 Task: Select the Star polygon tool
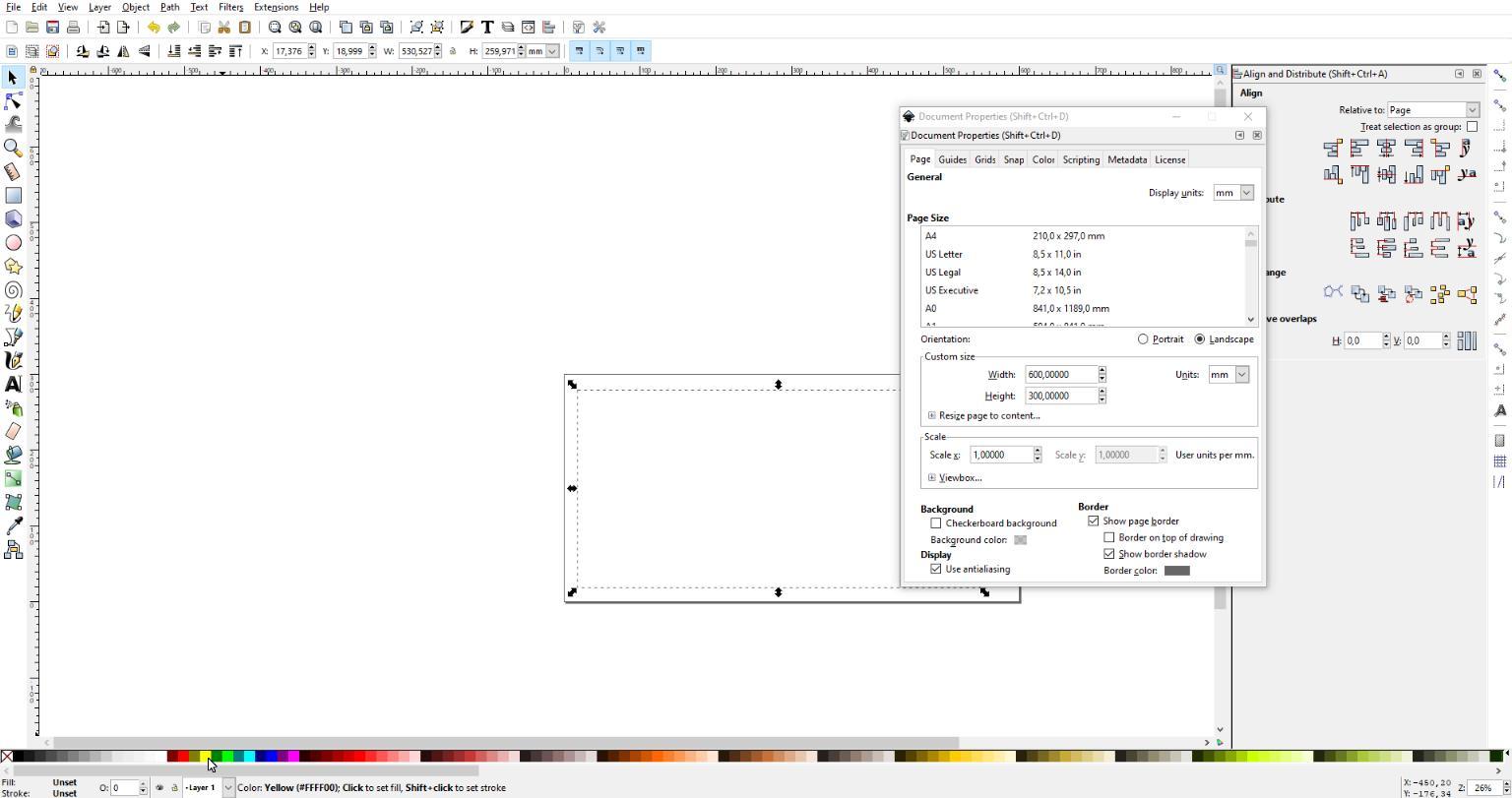coord(13,266)
